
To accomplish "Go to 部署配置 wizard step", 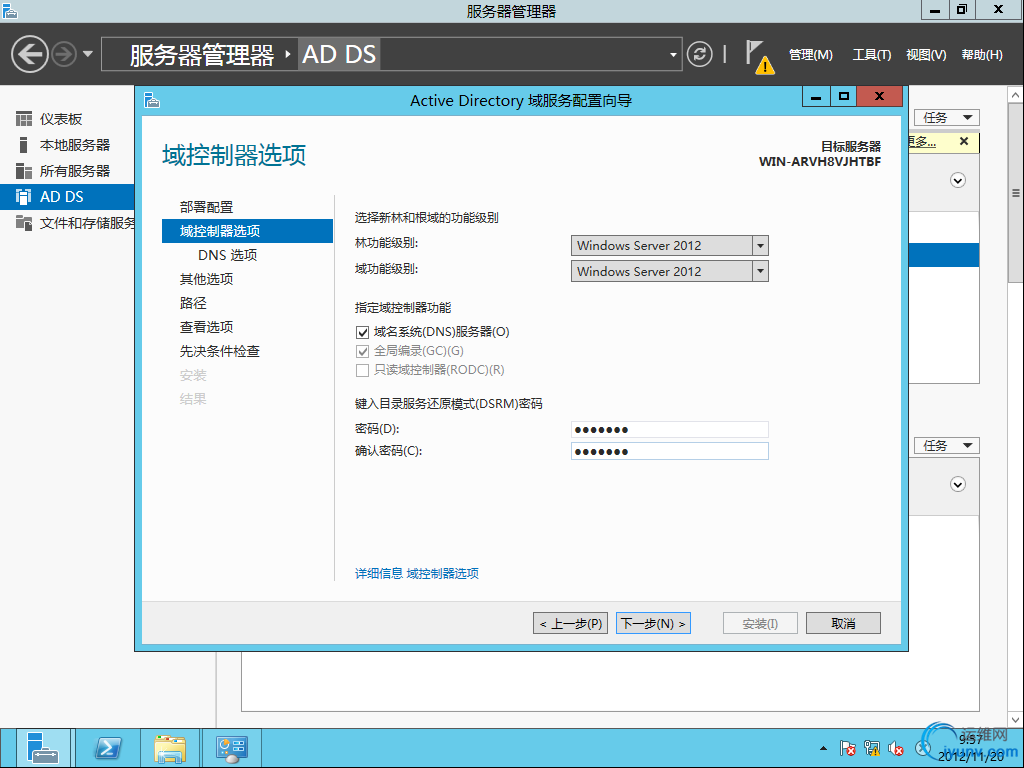I will point(206,207).
